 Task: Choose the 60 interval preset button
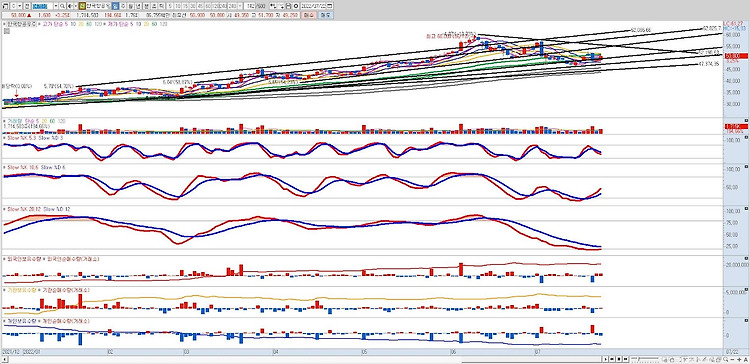(x=208, y=6)
